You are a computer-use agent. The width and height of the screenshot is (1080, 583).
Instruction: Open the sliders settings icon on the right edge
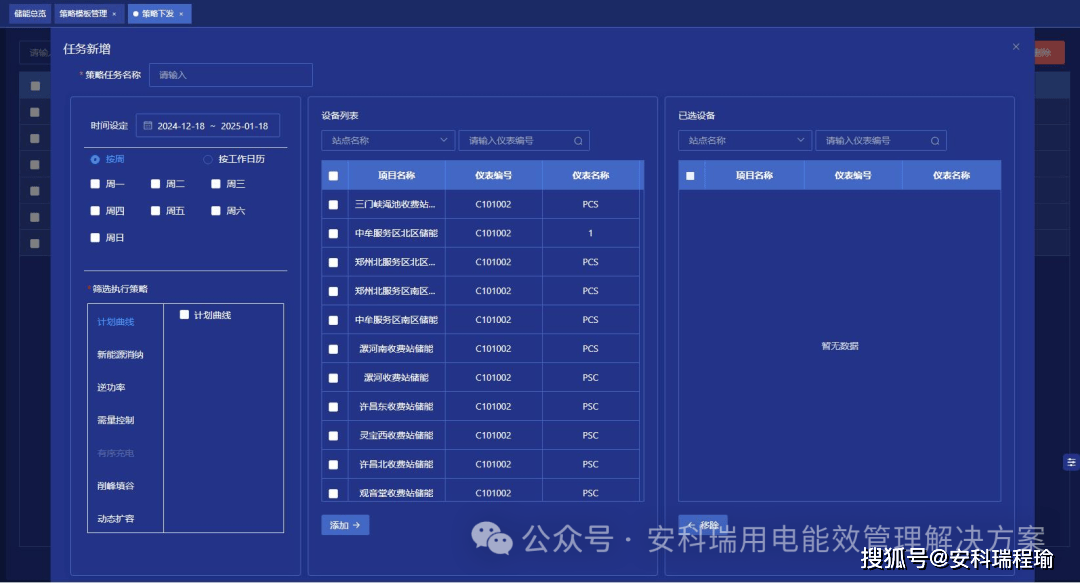[x=1071, y=462]
